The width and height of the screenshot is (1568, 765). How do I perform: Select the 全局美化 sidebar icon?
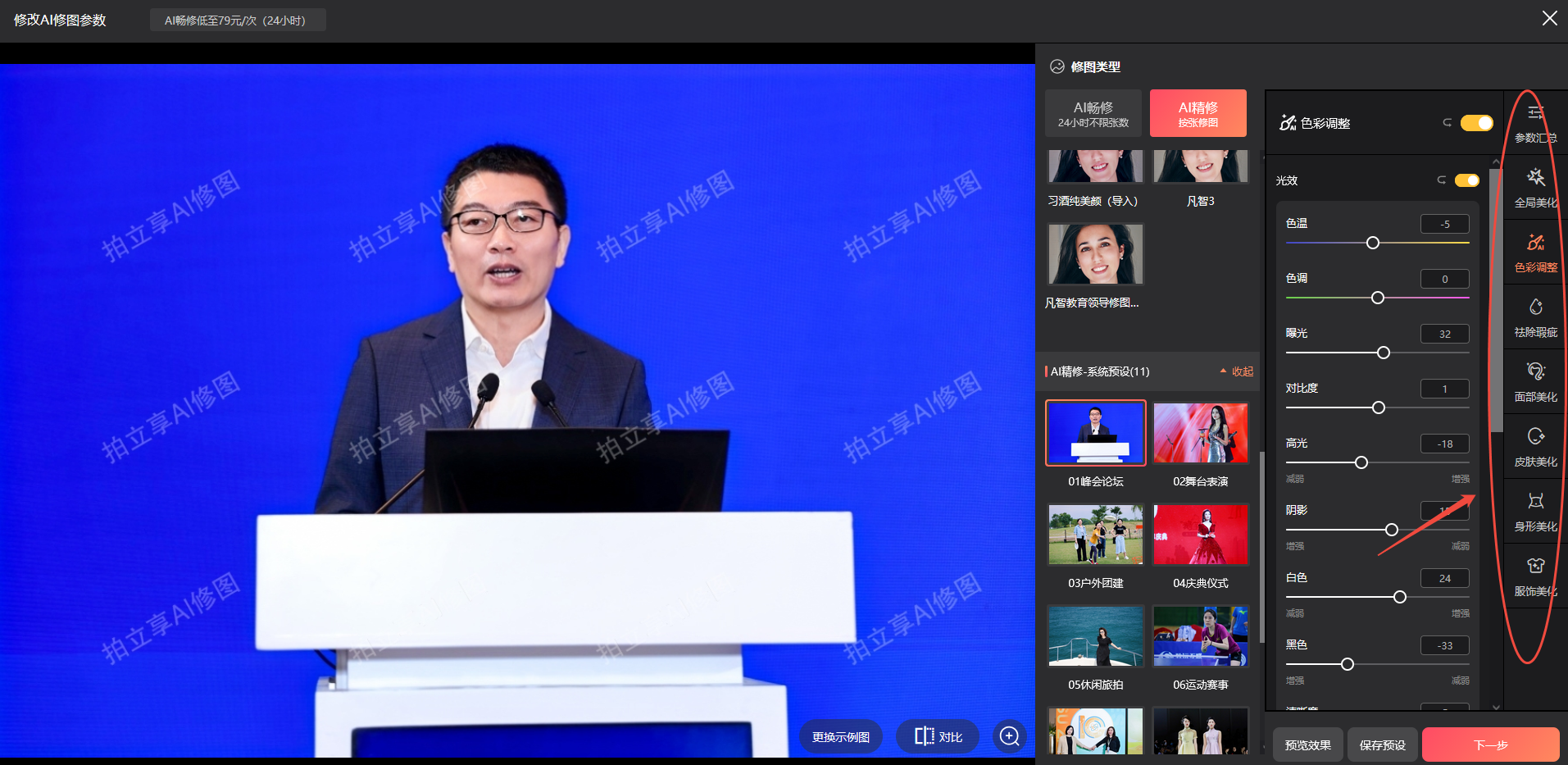click(x=1535, y=187)
